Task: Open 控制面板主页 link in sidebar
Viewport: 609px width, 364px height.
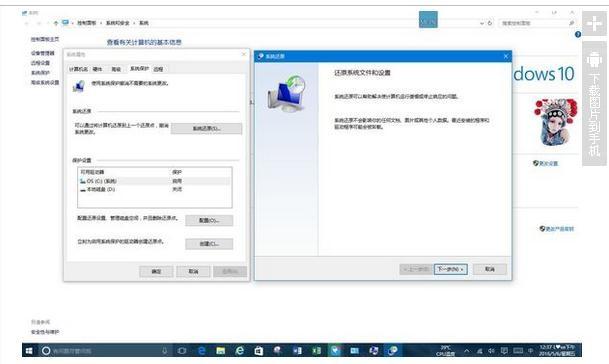Action: 45,39
